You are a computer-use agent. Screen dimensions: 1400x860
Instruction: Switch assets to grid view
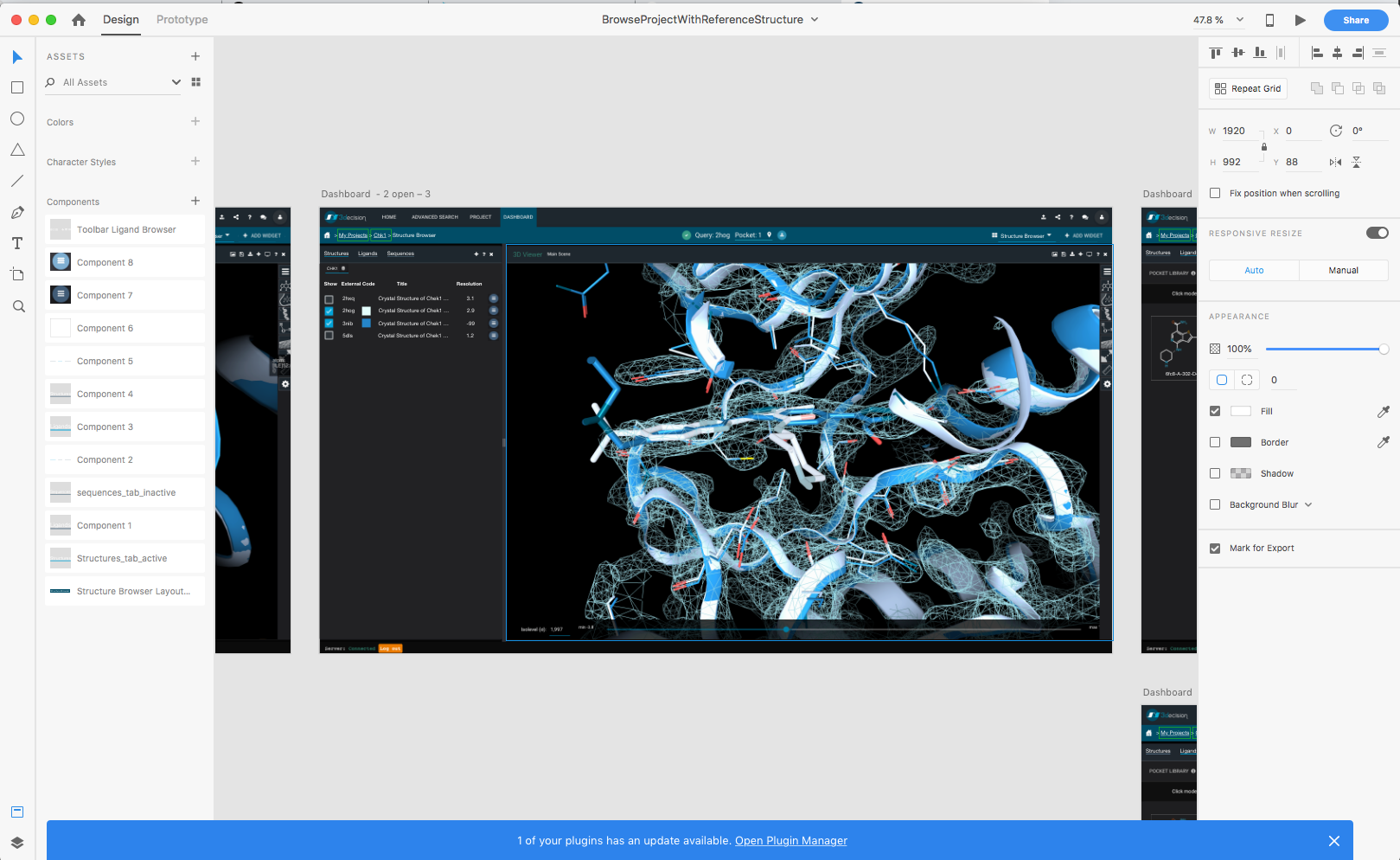(195, 82)
